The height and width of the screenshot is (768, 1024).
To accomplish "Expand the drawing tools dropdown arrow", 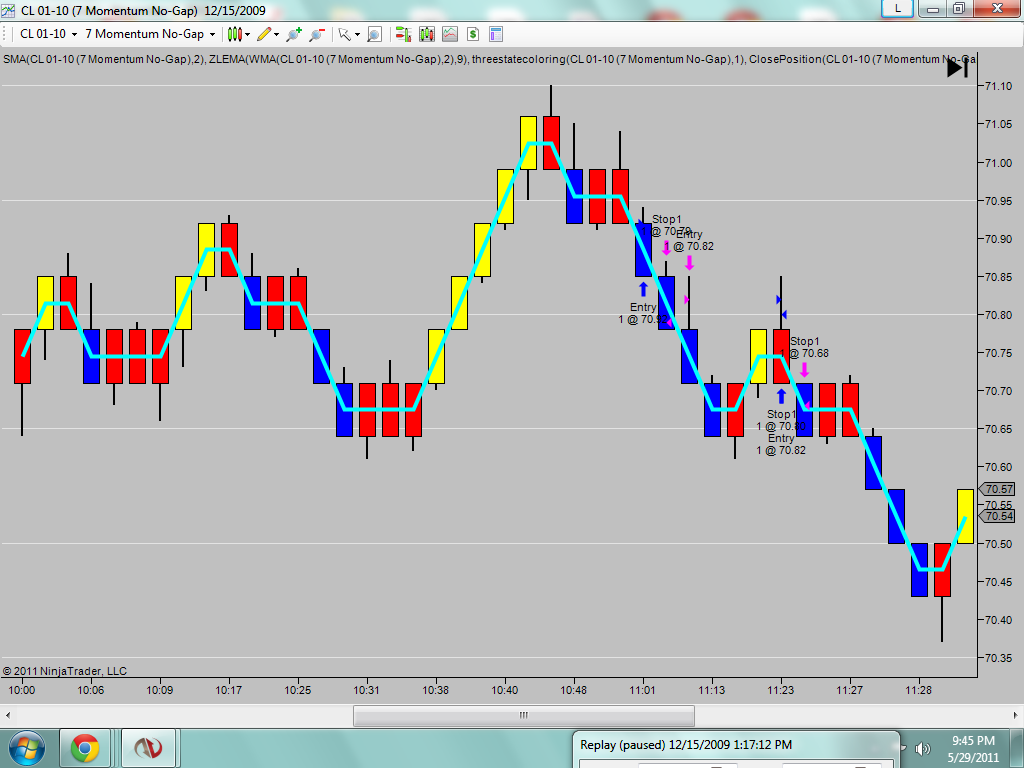I will pos(277,35).
